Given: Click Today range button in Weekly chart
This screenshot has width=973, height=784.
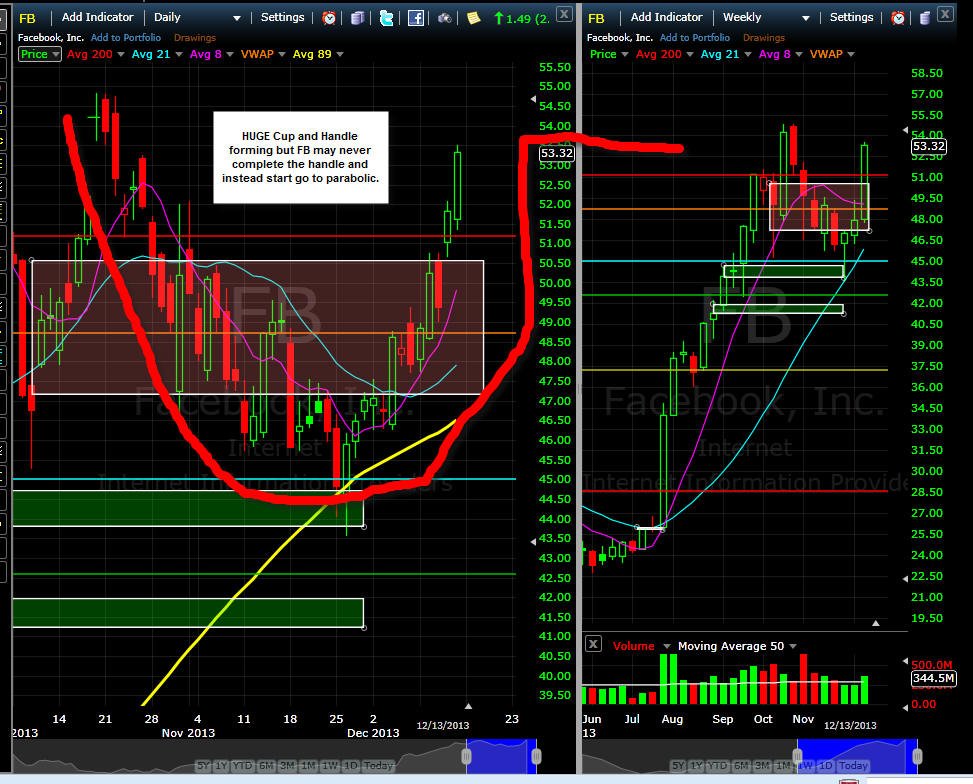Looking at the screenshot, I should (853, 765).
